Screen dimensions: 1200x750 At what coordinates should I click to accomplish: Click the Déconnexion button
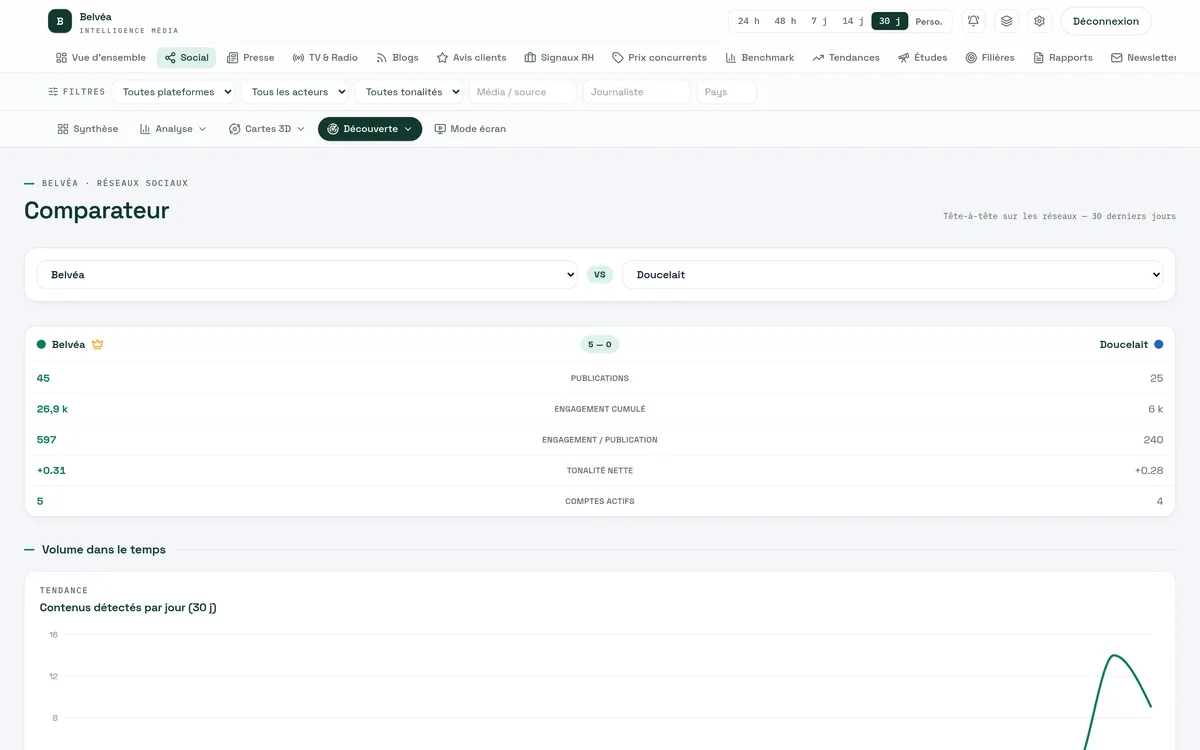coord(1106,21)
